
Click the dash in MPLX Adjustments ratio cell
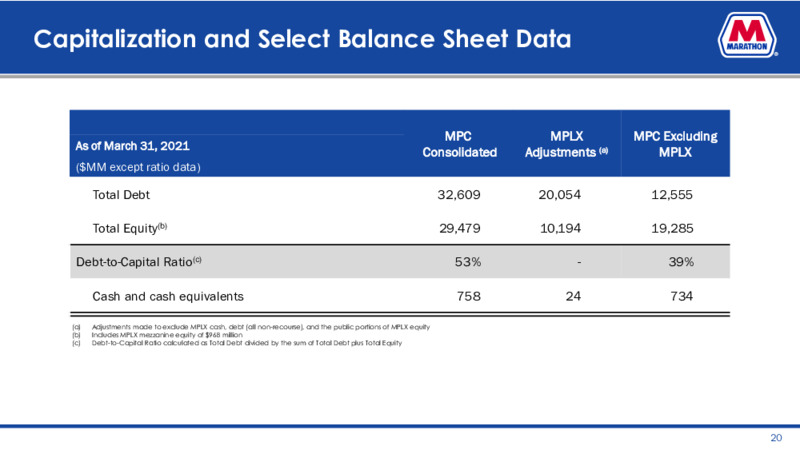click(579, 262)
